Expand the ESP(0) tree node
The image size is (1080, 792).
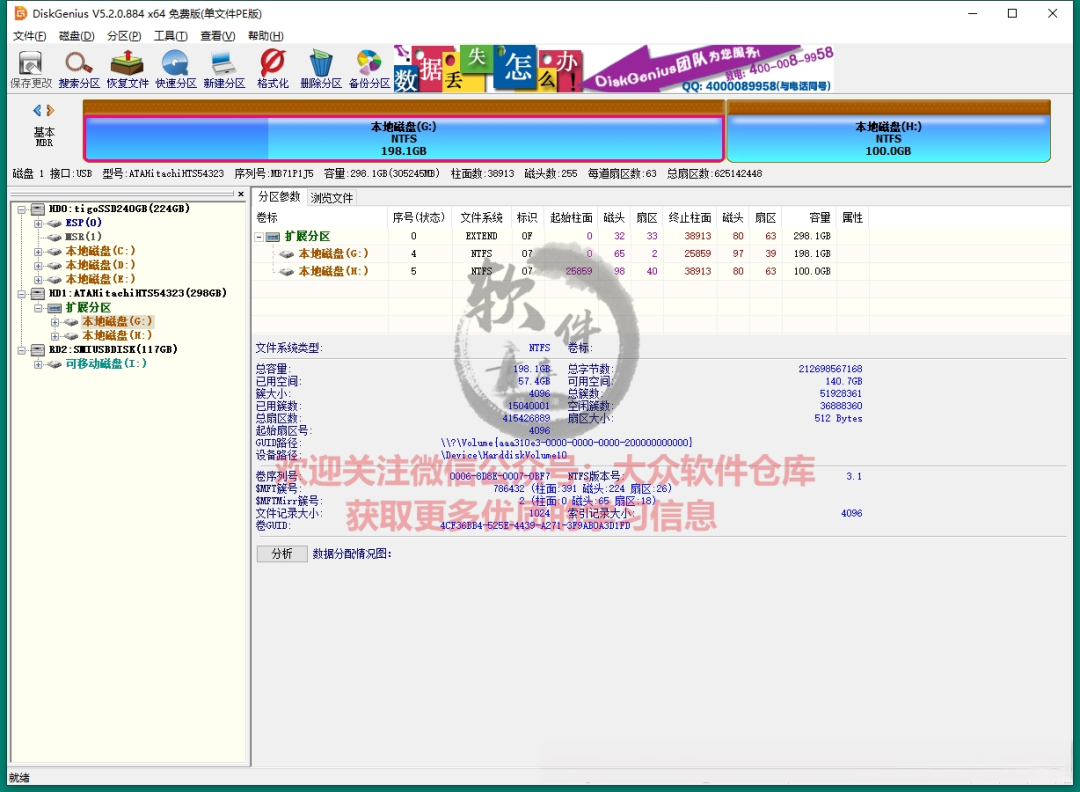(x=38, y=223)
